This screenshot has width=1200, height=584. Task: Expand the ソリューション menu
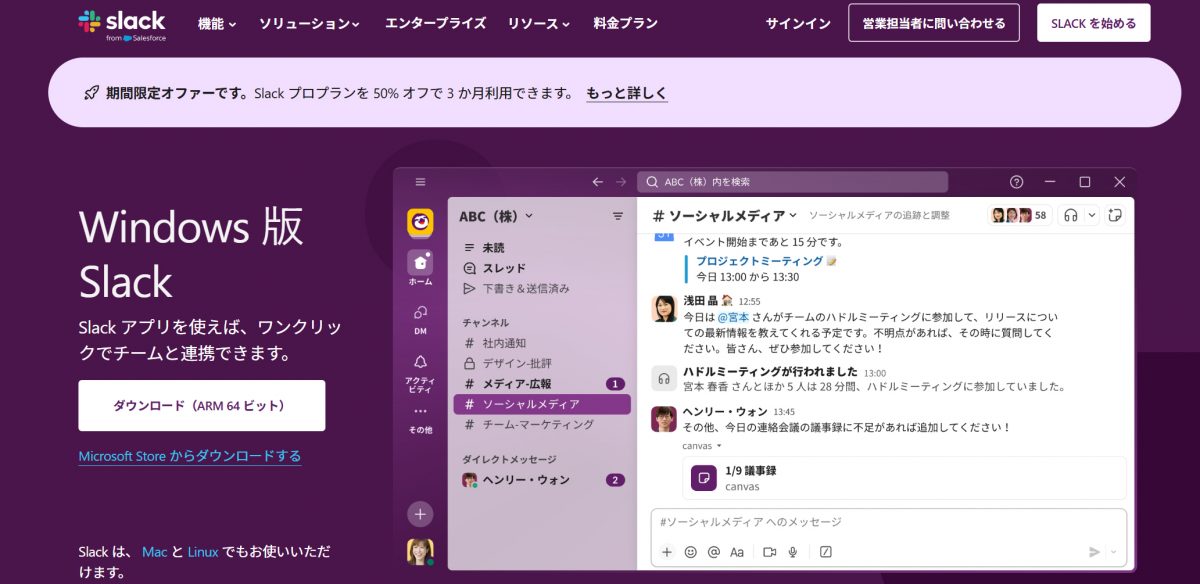tap(309, 23)
